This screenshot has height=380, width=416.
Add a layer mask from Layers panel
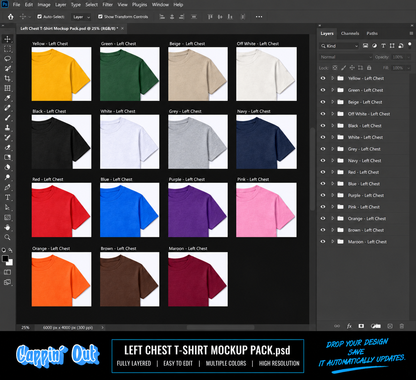click(361, 326)
